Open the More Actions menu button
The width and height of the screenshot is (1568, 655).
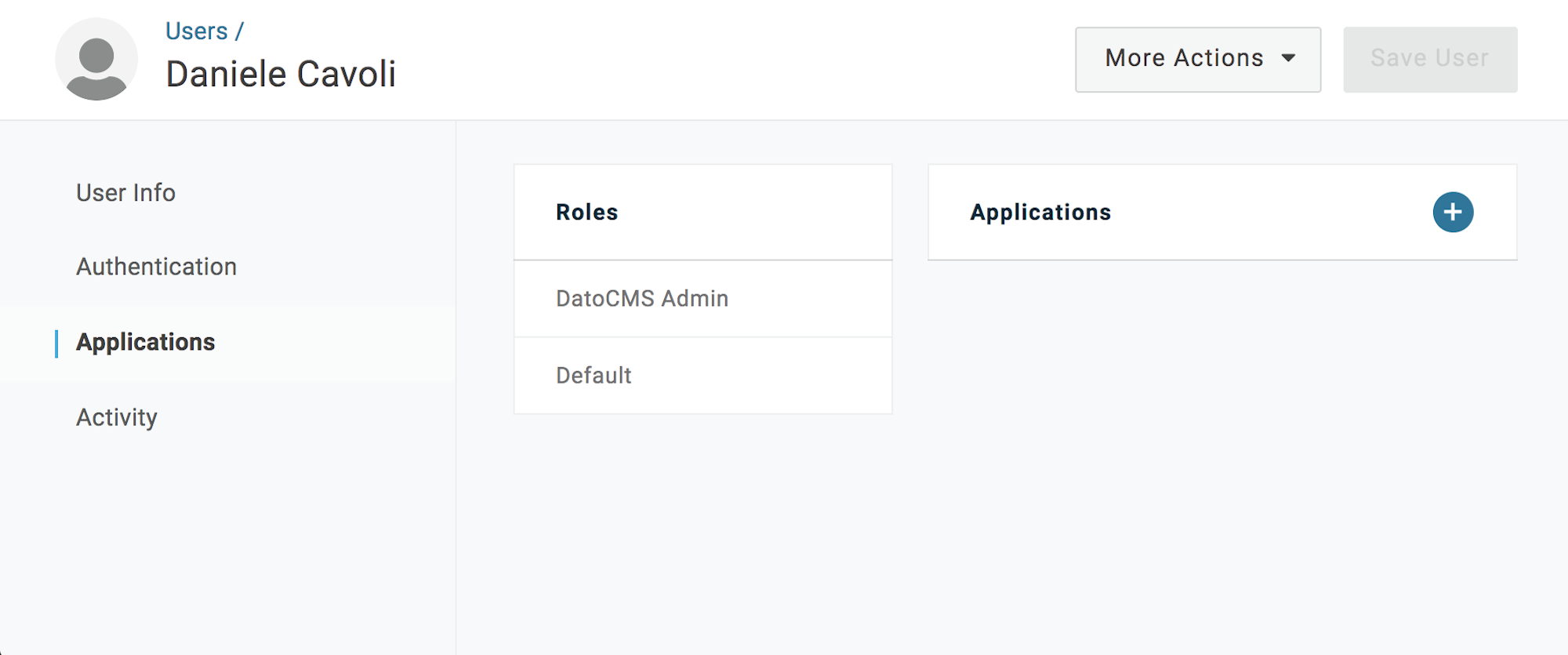point(1198,60)
